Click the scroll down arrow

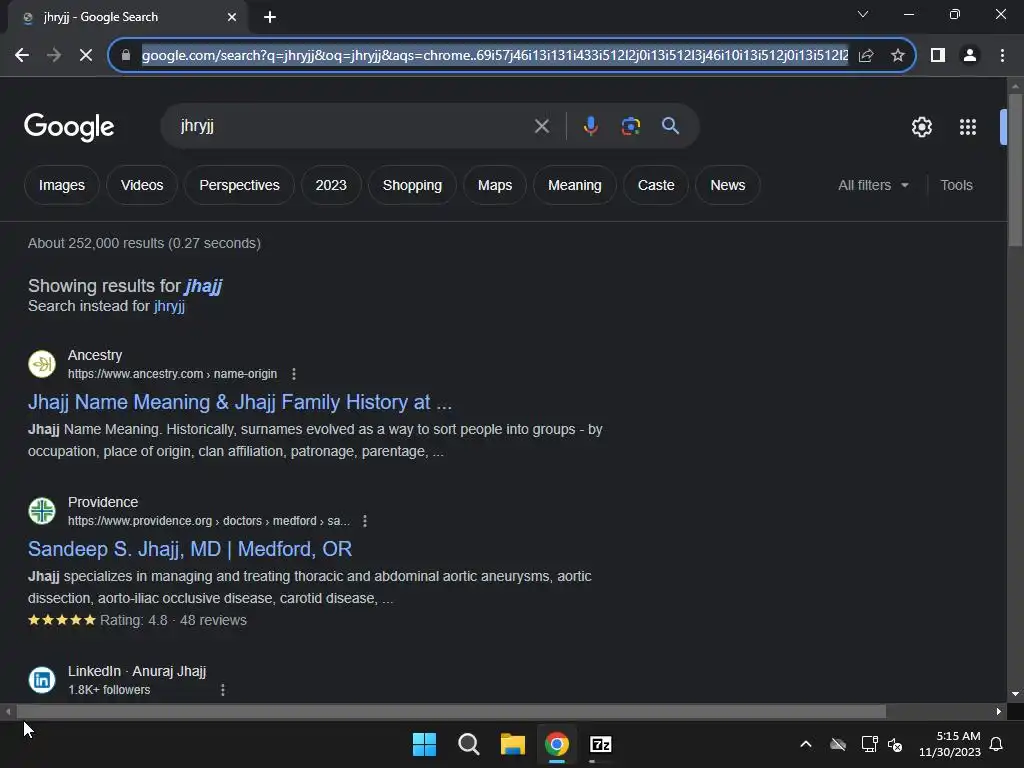pos(1015,694)
